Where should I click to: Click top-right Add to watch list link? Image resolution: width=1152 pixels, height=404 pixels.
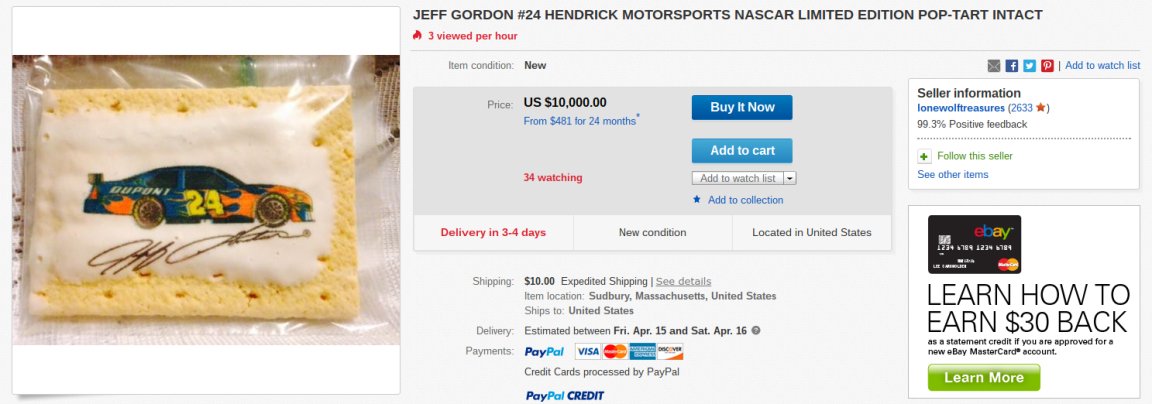(x=1102, y=66)
